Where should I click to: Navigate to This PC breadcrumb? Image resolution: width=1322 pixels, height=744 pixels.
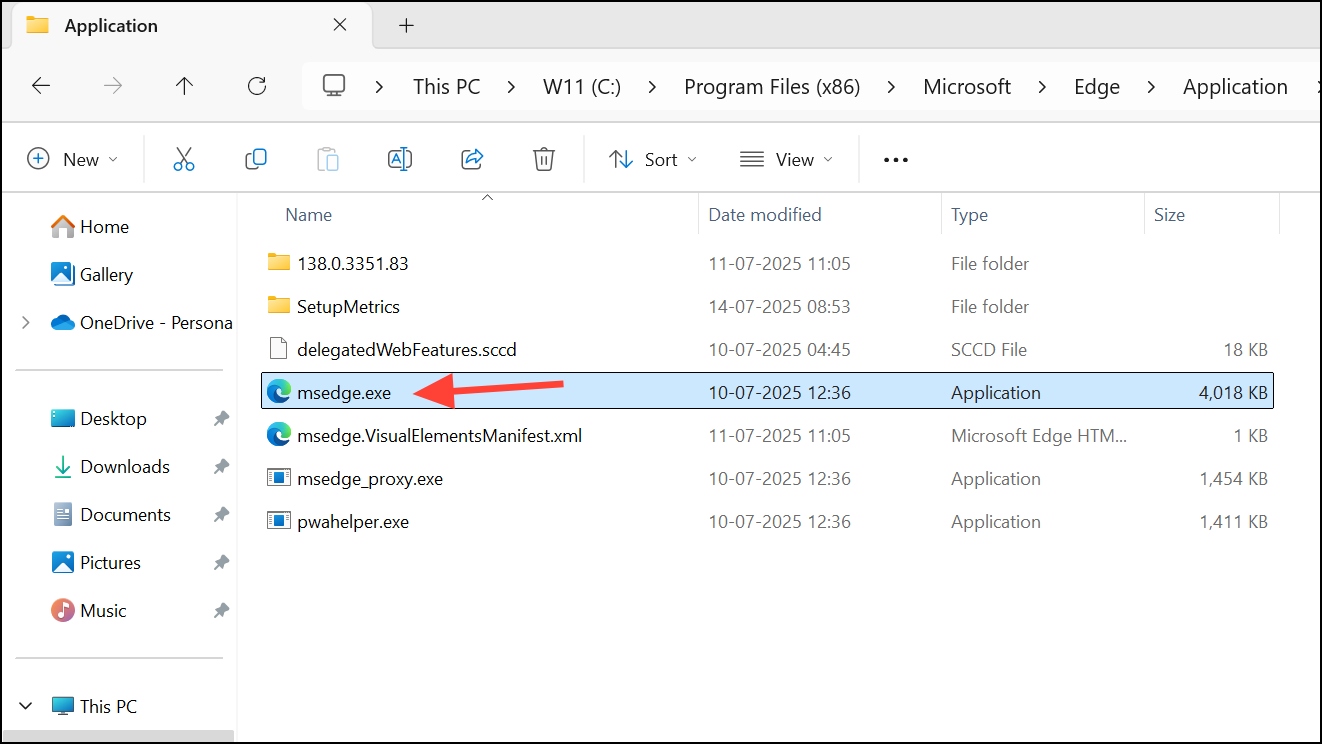[x=447, y=87]
